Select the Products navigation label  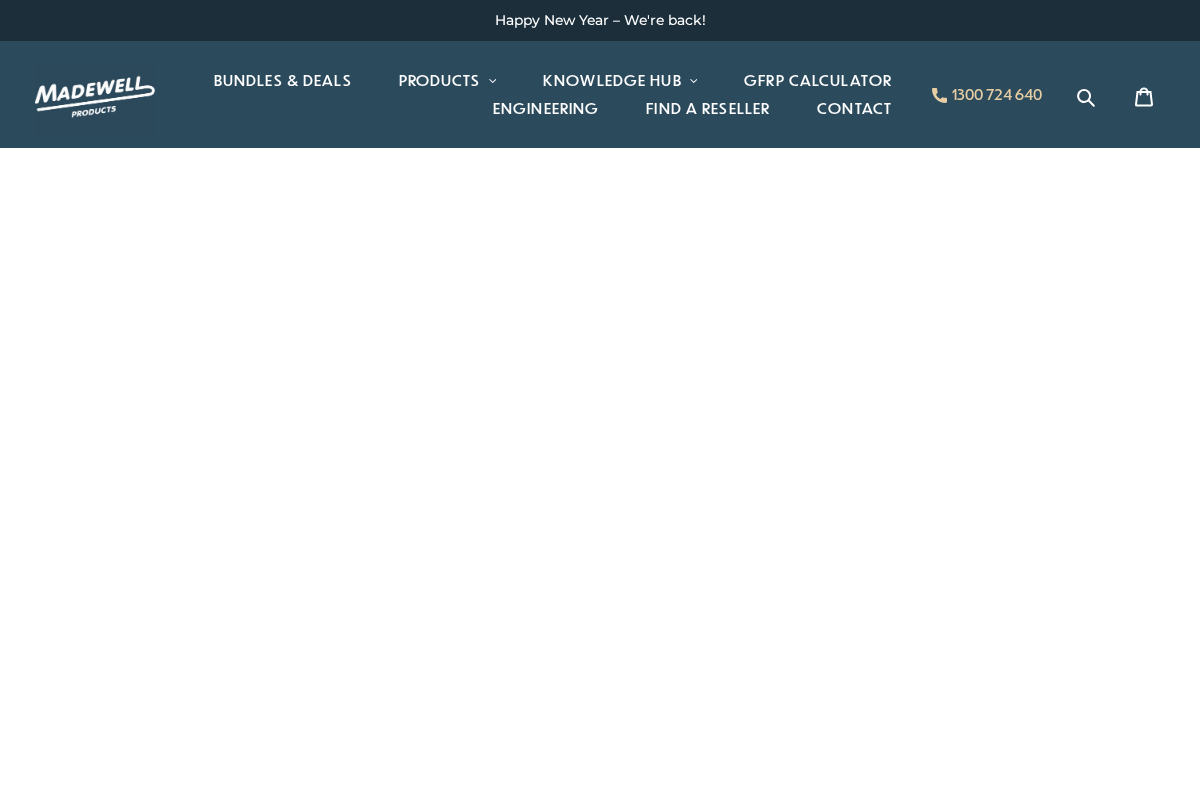coord(438,81)
